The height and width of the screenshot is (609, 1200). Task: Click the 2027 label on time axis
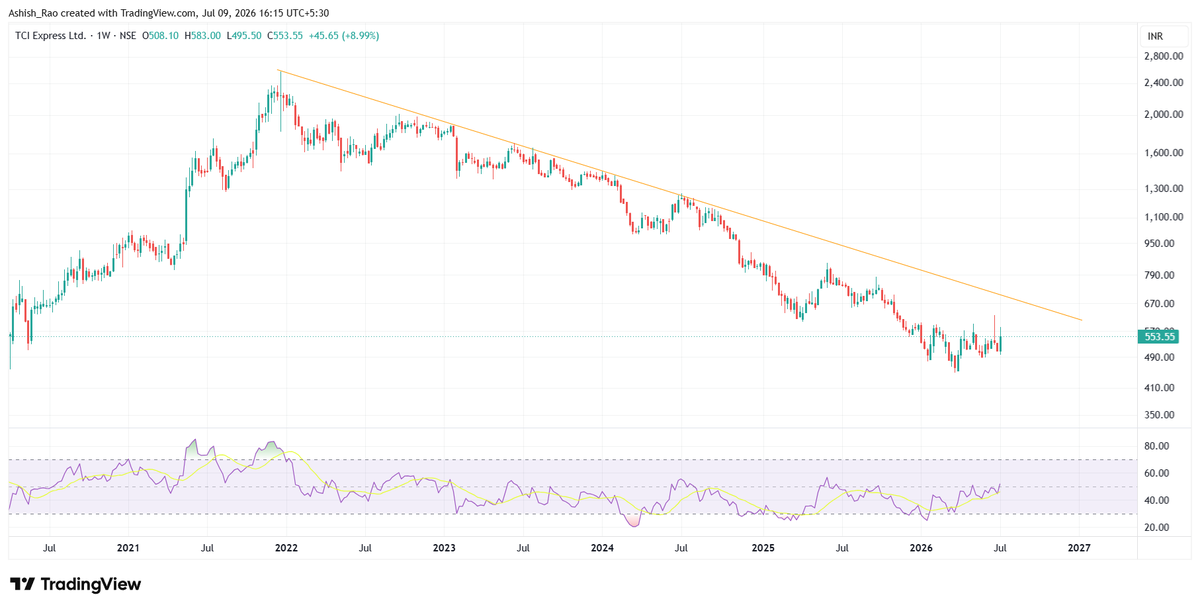point(1079,549)
